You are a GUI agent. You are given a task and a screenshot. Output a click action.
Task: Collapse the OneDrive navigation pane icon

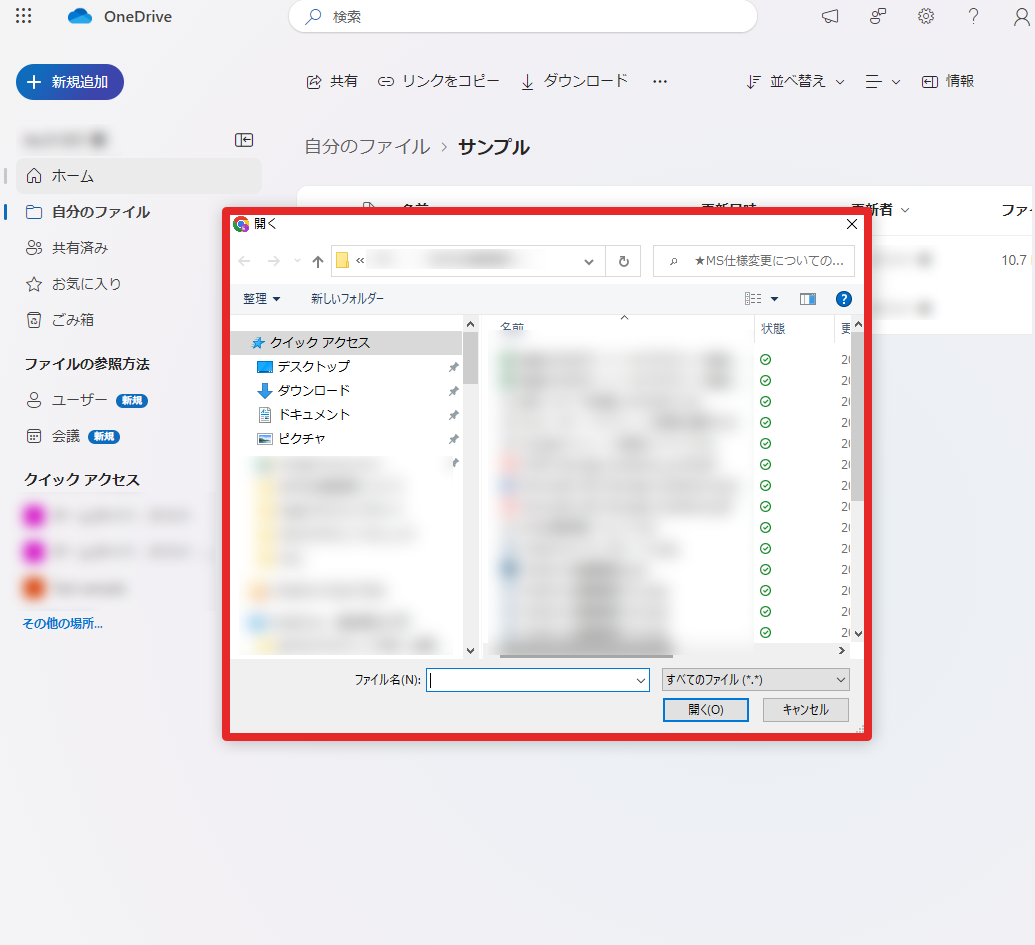pos(244,140)
